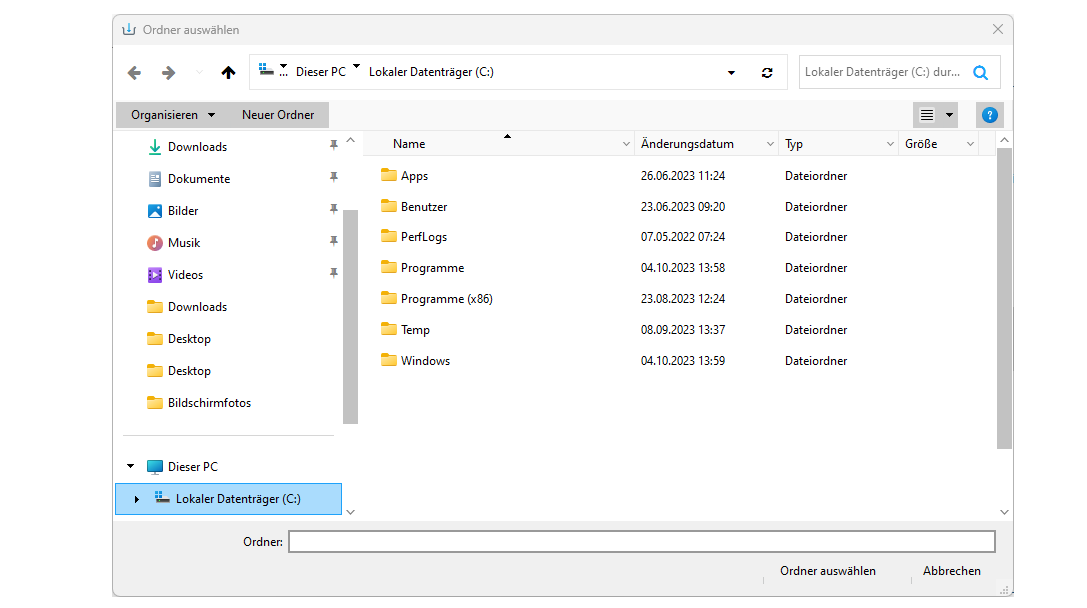Click Neuer Ordner to create a folder
Image resolution: width=1087 pixels, height=608 pixels.
(278, 115)
